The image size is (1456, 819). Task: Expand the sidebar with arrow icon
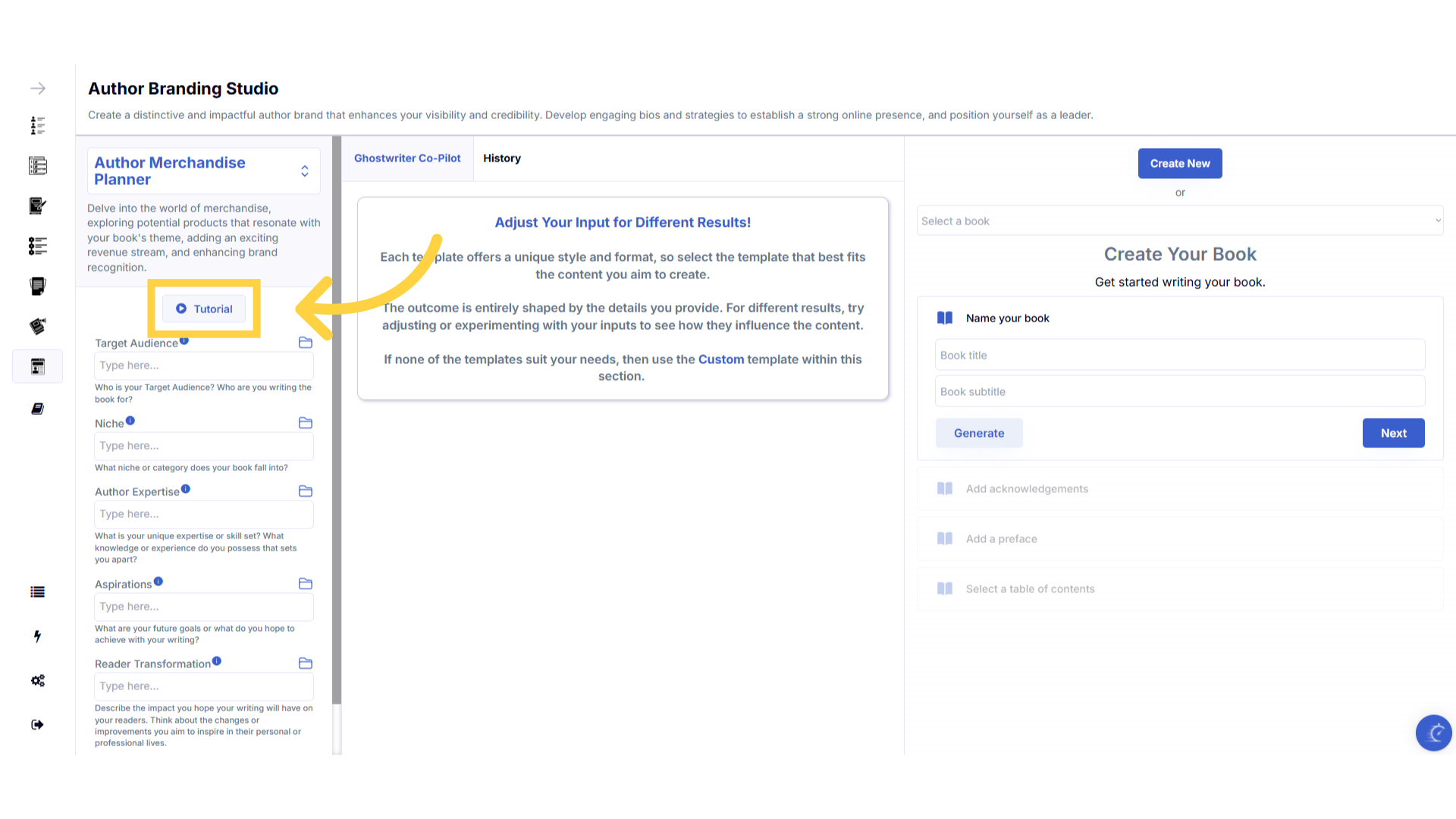[38, 89]
